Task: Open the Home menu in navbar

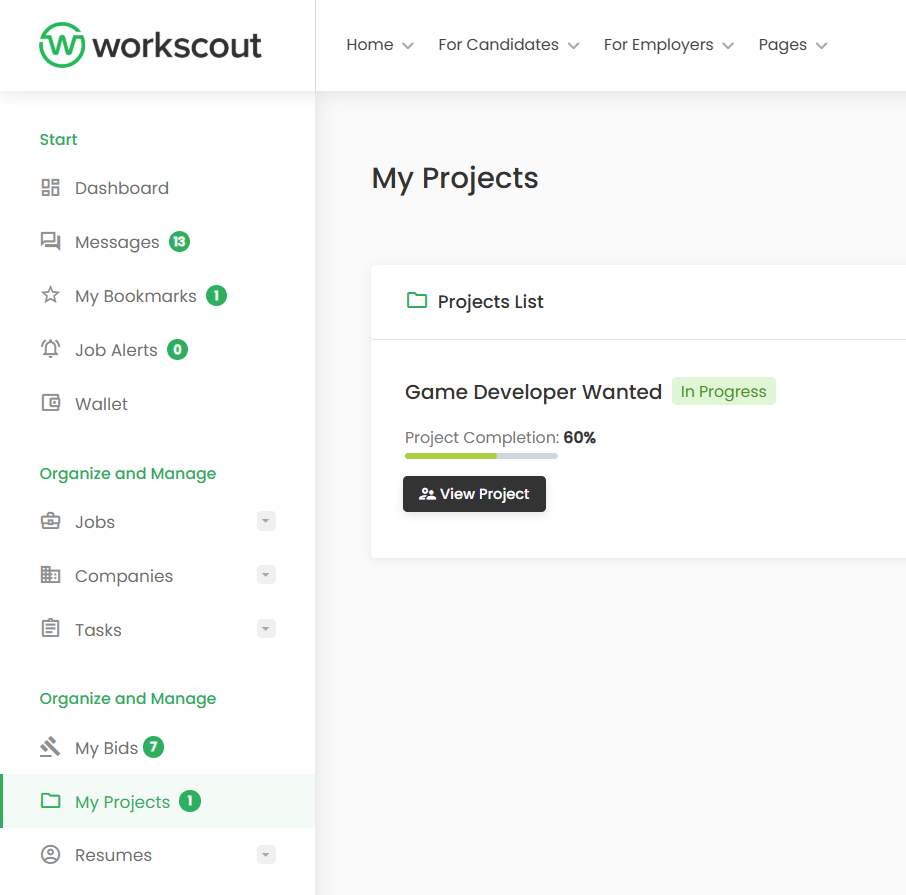Action: pos(379,45)
